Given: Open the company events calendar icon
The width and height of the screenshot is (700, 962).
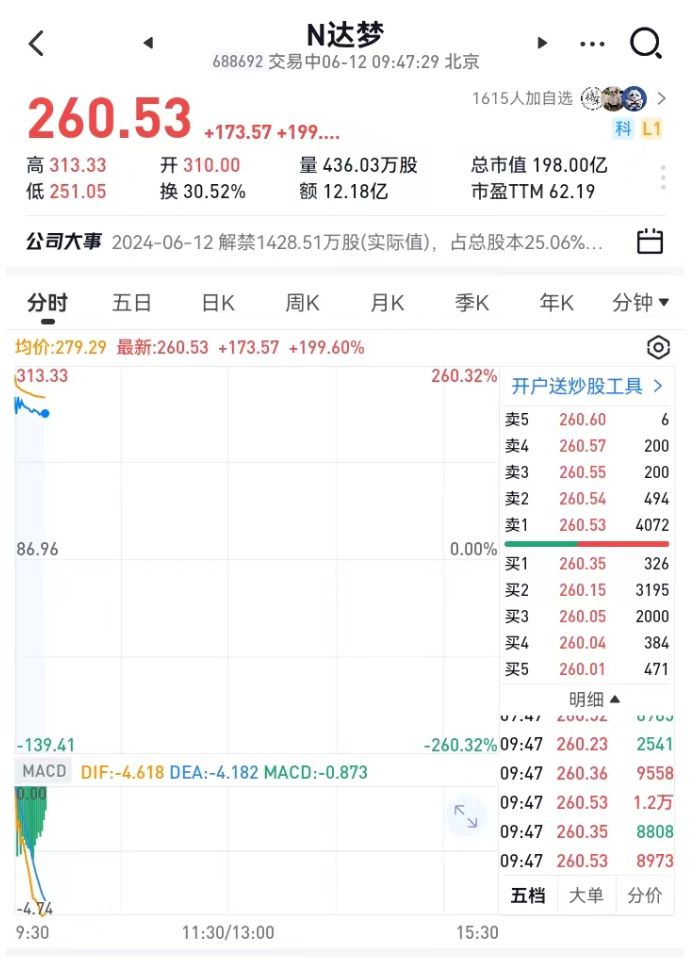Looking at the screenshot, I should (x=650, y=242).
